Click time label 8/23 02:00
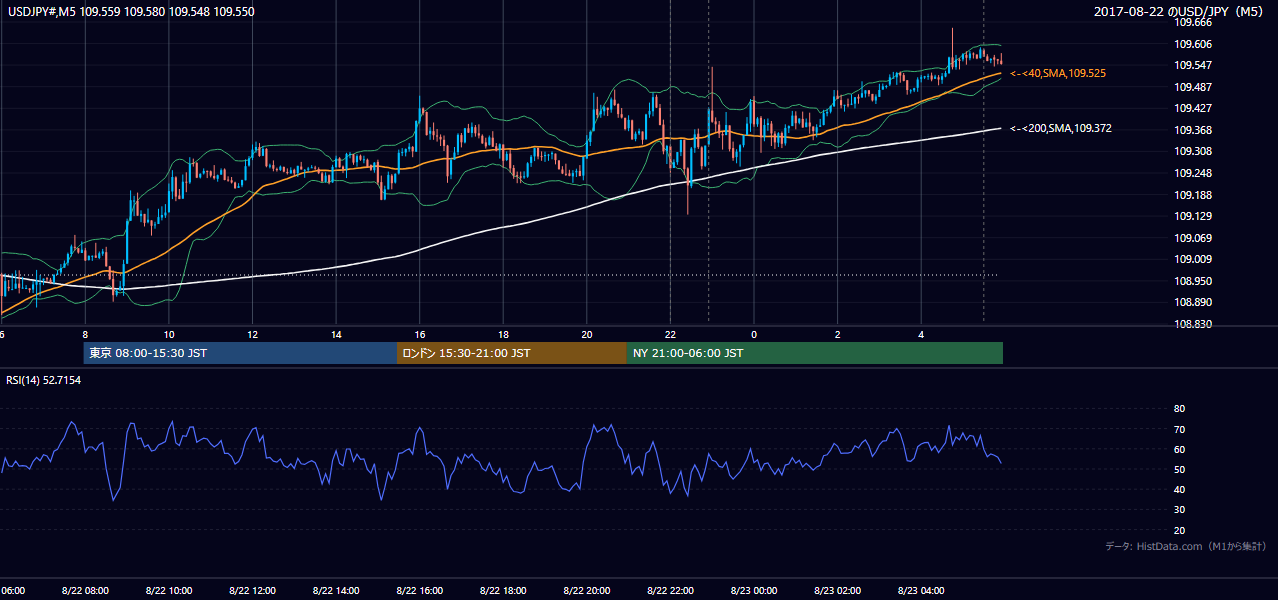This screenshot has height=600, width=1278. (x=838, y=591)
